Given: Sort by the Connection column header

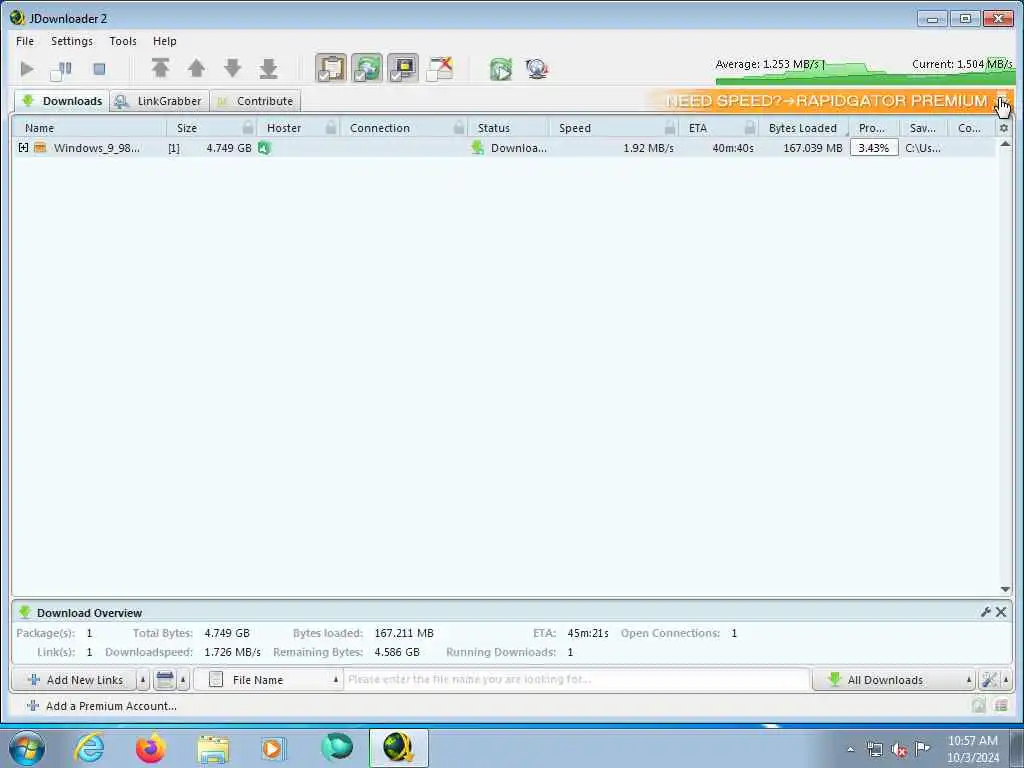Looking at the screenshot, I should click(380, 128).
